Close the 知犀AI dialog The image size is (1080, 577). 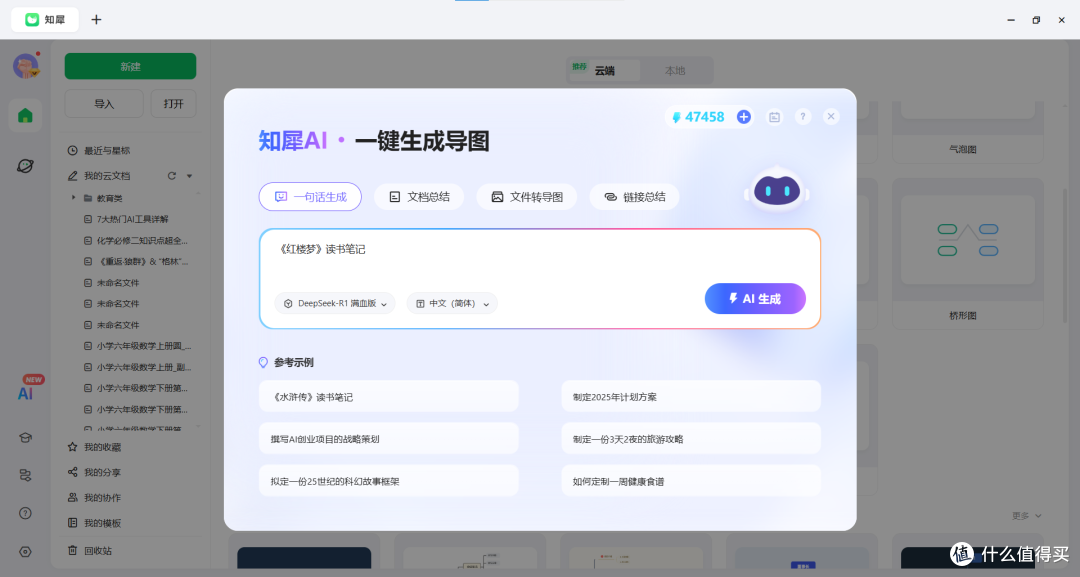pos(831,116)
